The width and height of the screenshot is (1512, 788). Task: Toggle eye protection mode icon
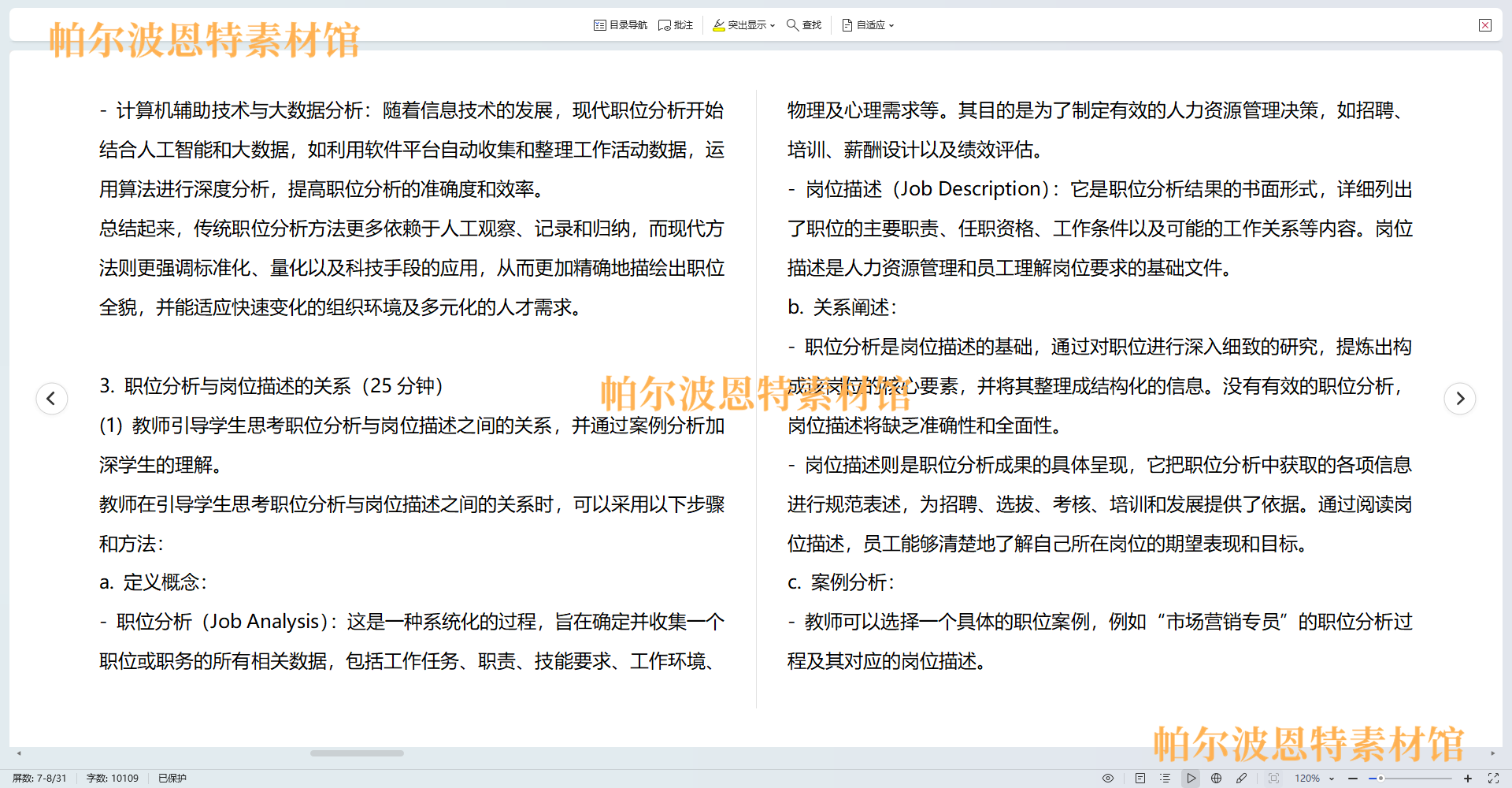(x=1108, y=778)
